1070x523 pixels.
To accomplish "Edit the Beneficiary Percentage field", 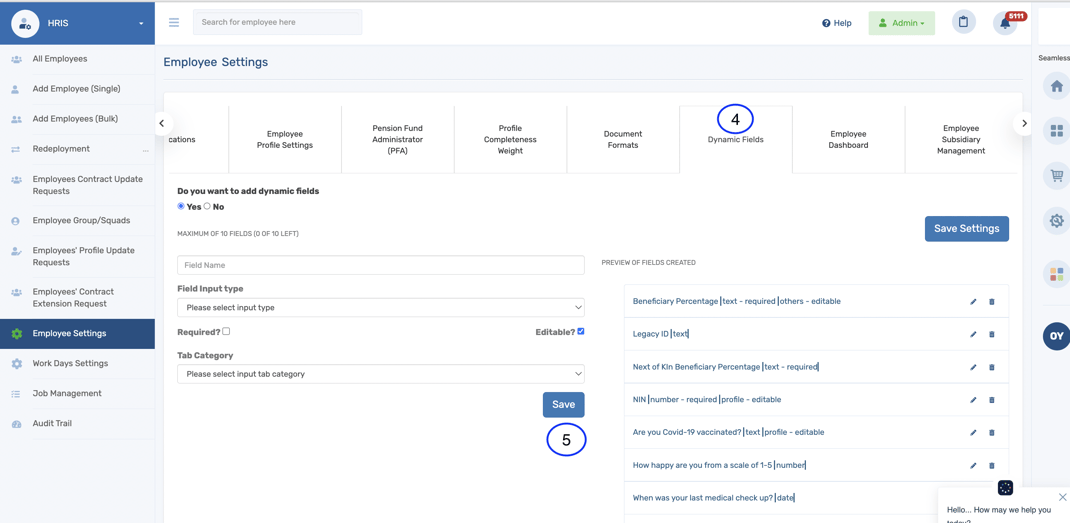I will click(x=973, y=302).
